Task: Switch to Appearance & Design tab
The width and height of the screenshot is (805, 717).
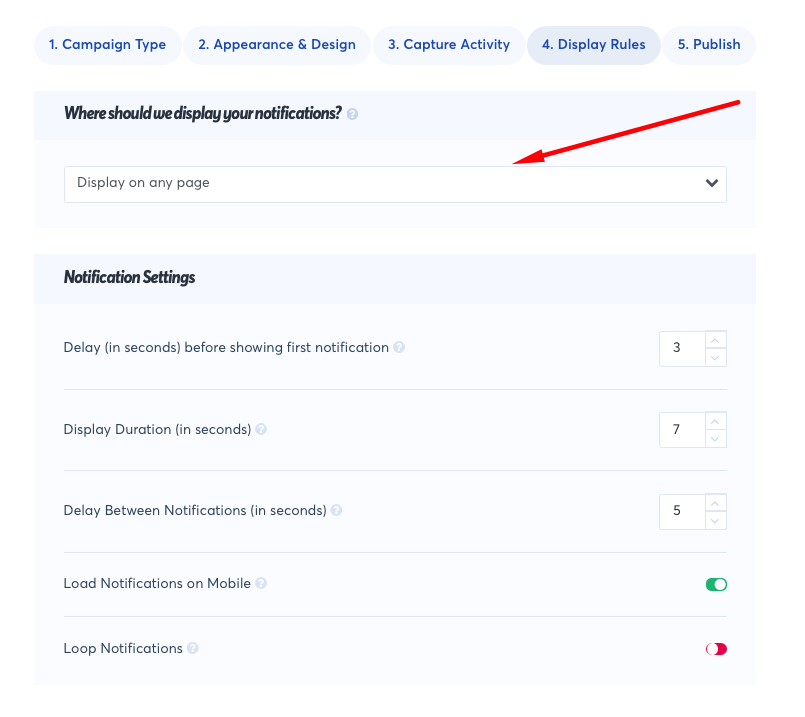Action: [x=277, y=45]
